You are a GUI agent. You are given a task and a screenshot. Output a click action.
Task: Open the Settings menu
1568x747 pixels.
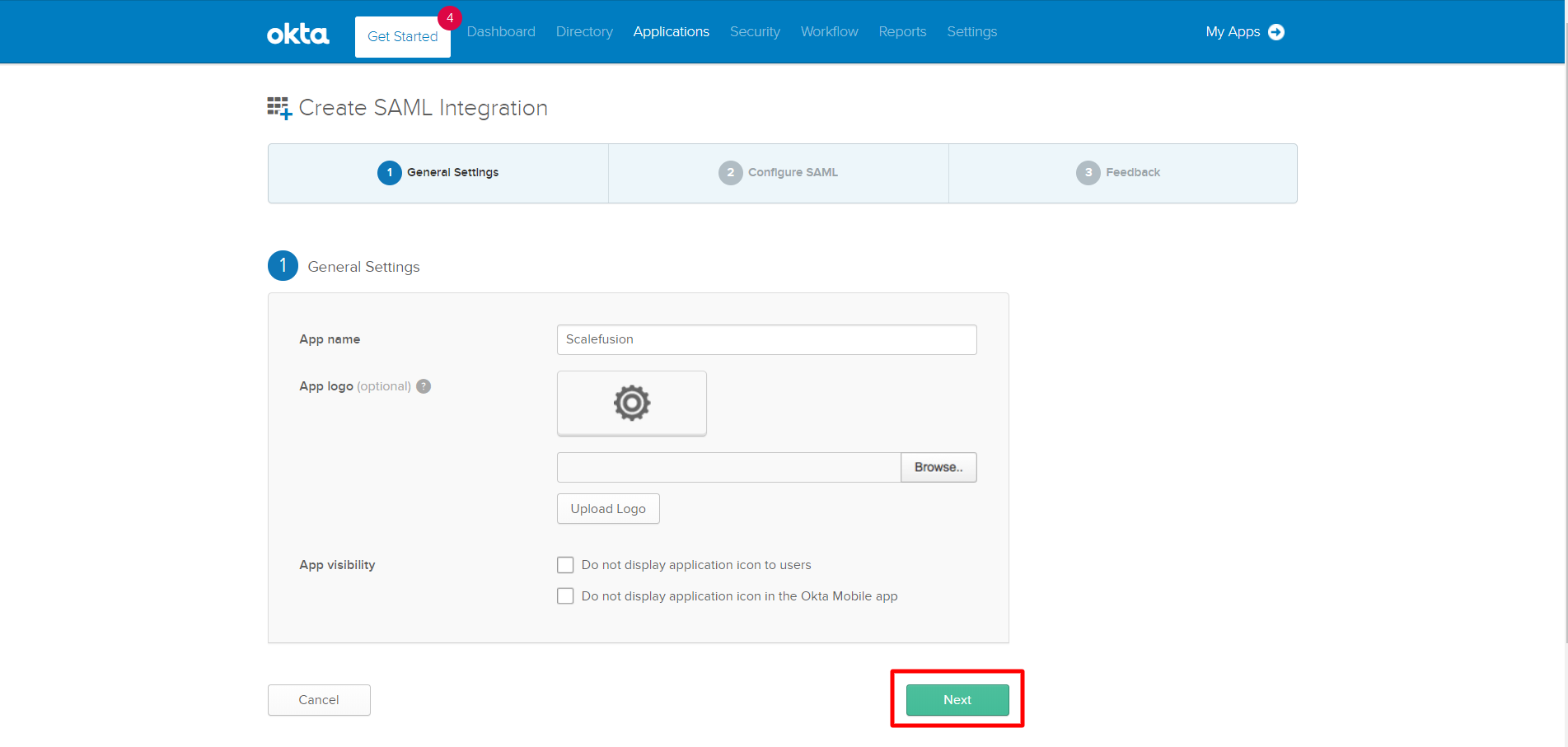pyautogui.click(x=972, y=31)
